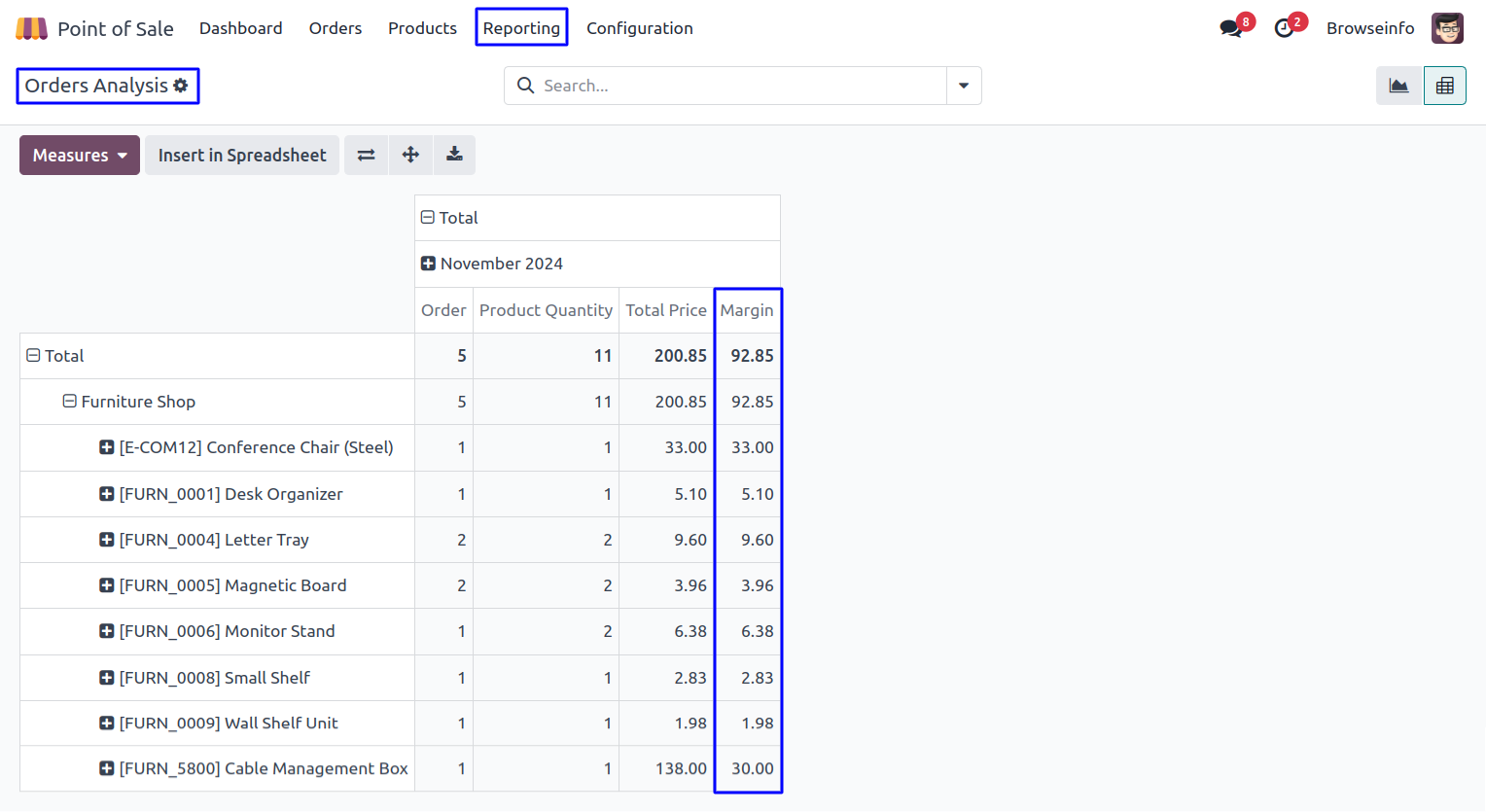Open the conversations messages icon

[1231, 28]
